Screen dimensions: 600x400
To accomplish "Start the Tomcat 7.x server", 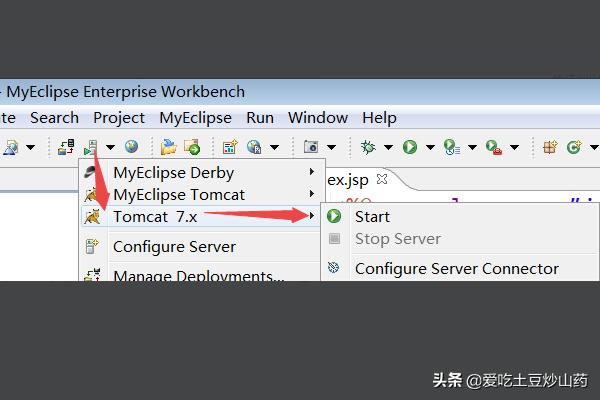I will [372, 216].
